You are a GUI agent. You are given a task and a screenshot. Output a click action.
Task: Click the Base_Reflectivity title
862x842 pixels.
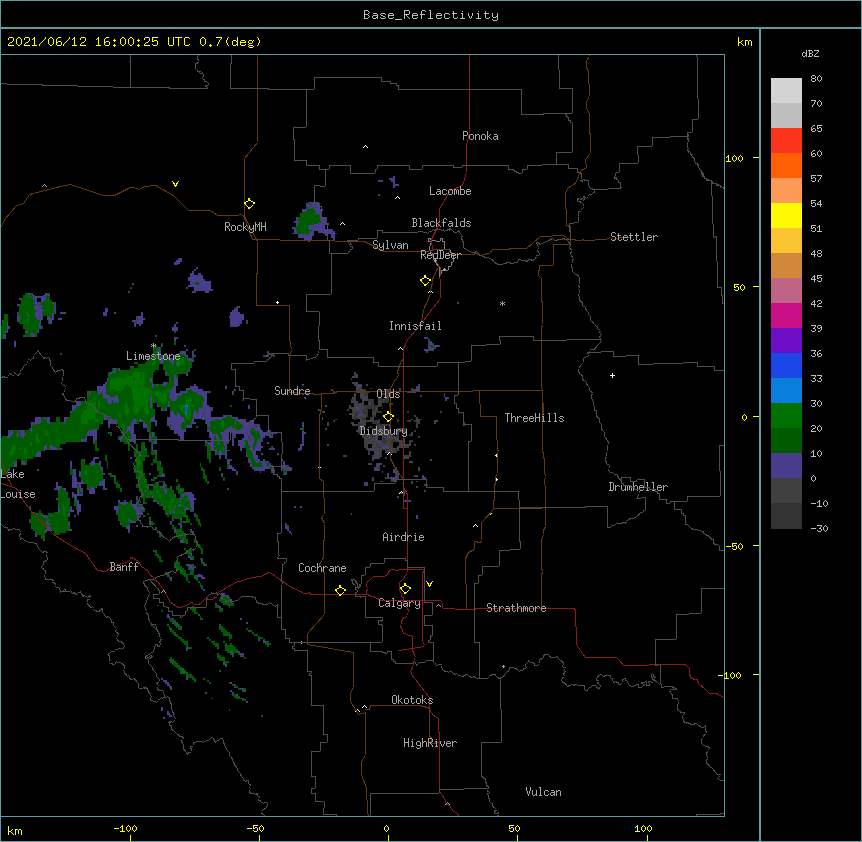pyautogui.click(x=431, y=15)
